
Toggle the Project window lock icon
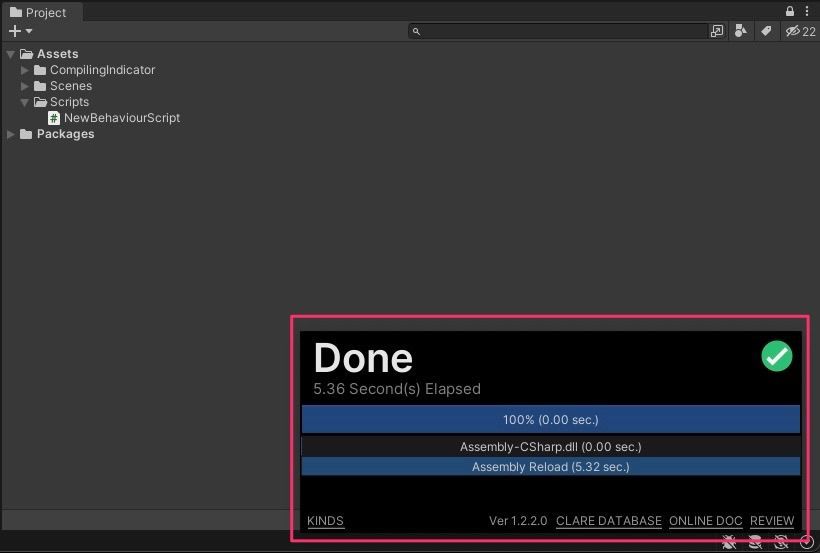pyautogui.click(x=790, y=11)
